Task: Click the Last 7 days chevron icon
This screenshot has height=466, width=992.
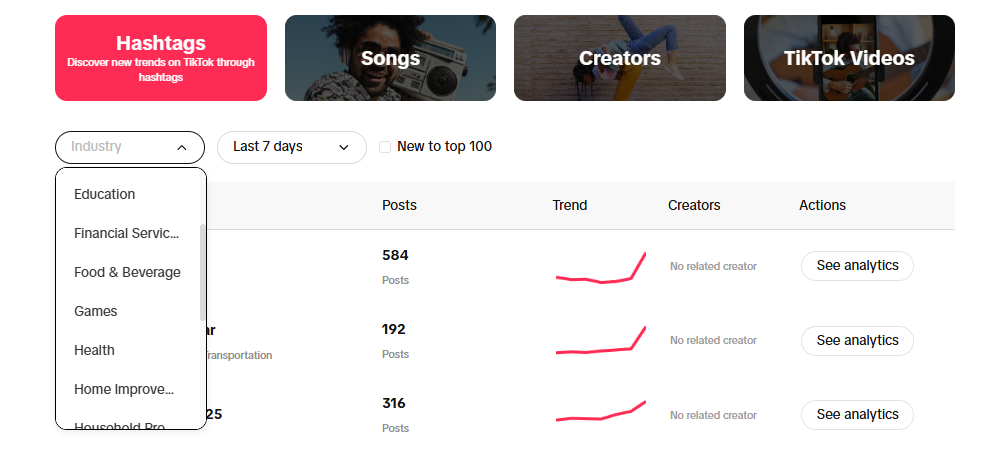Action: click(x=344, y=147)
